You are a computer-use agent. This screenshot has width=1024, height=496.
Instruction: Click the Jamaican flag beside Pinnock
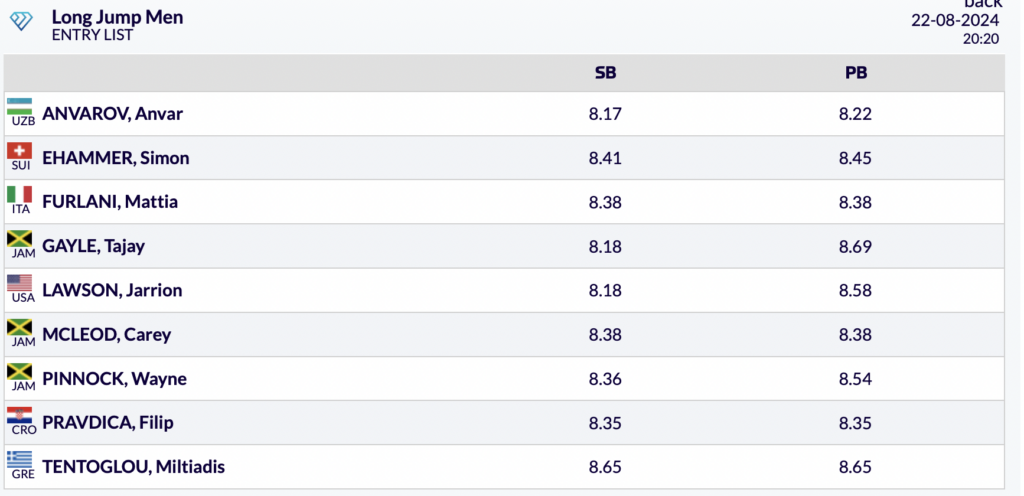pos(20,371)
